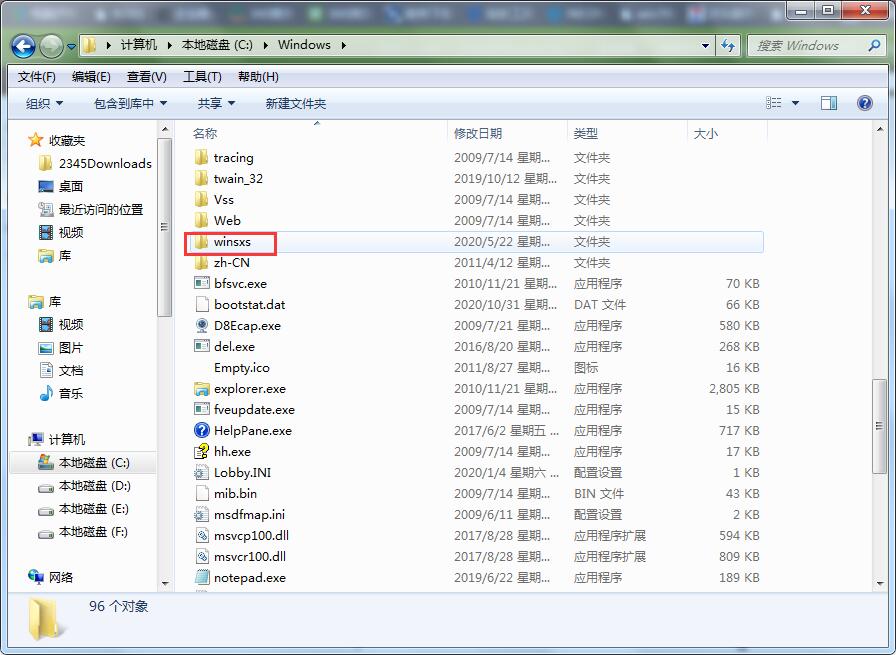
Task: Select the Lobby.INI settings file icon
Action: (x=202, y=472)
